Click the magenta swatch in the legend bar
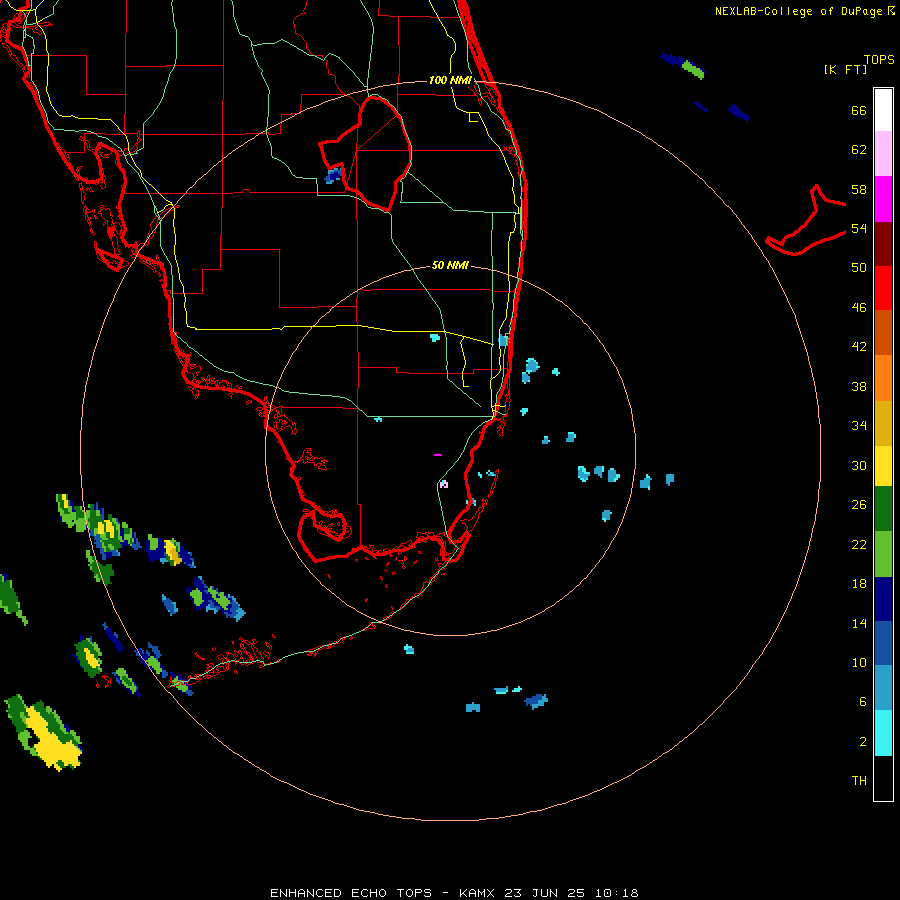This screenshot has height=900, width=900. click(883, 199)
